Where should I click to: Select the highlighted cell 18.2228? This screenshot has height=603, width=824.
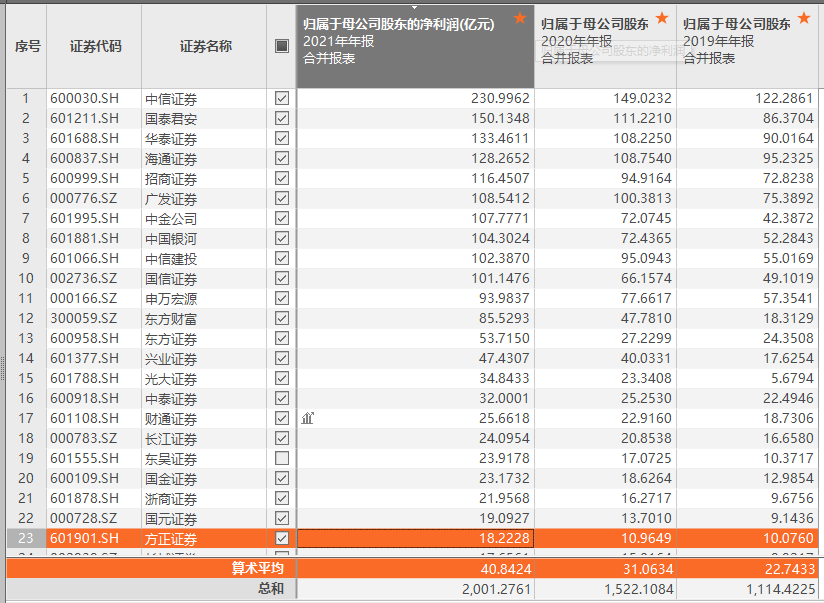point(416,538)
